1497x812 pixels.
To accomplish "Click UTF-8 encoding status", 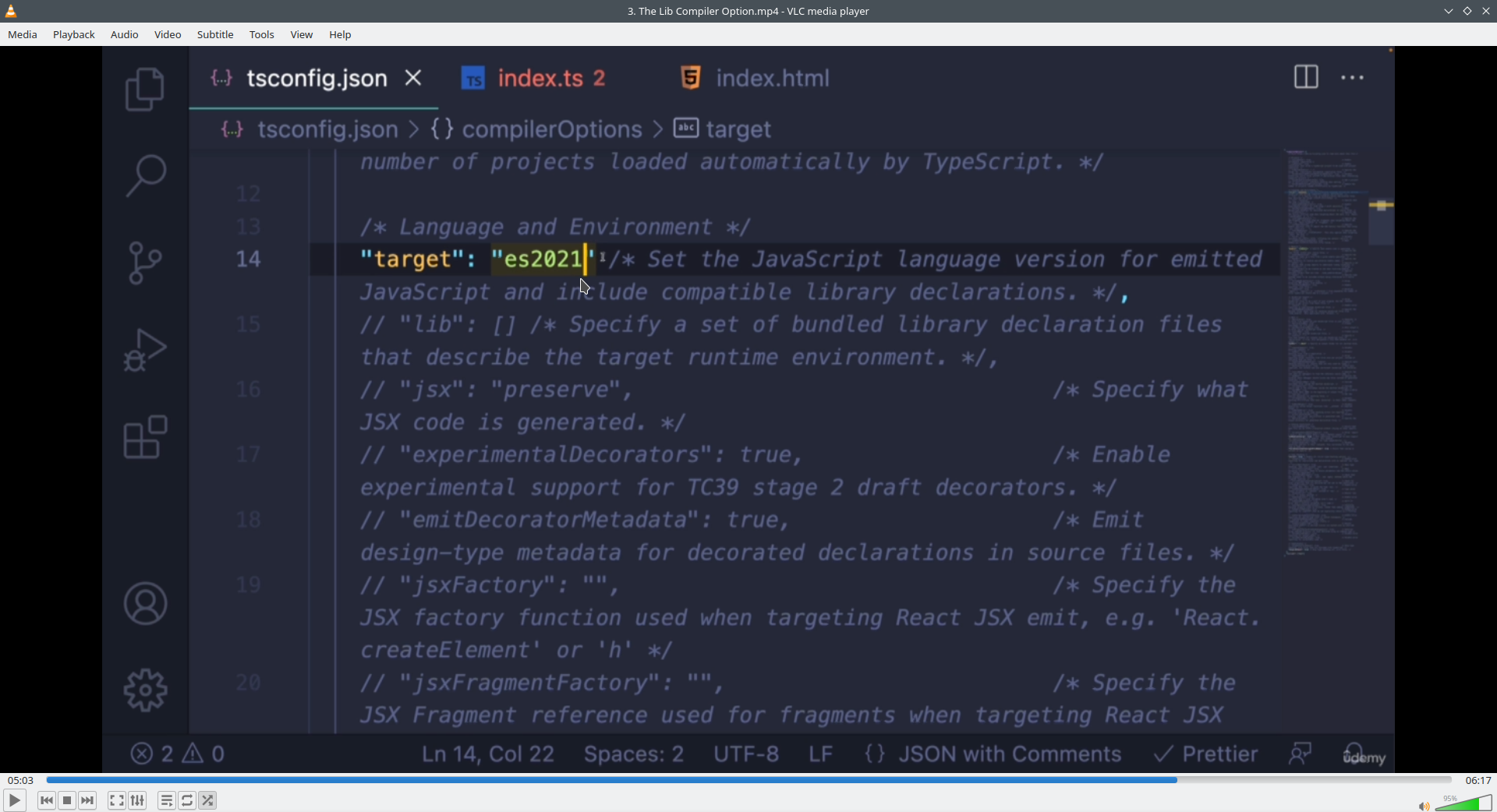I will coord(746,754).
